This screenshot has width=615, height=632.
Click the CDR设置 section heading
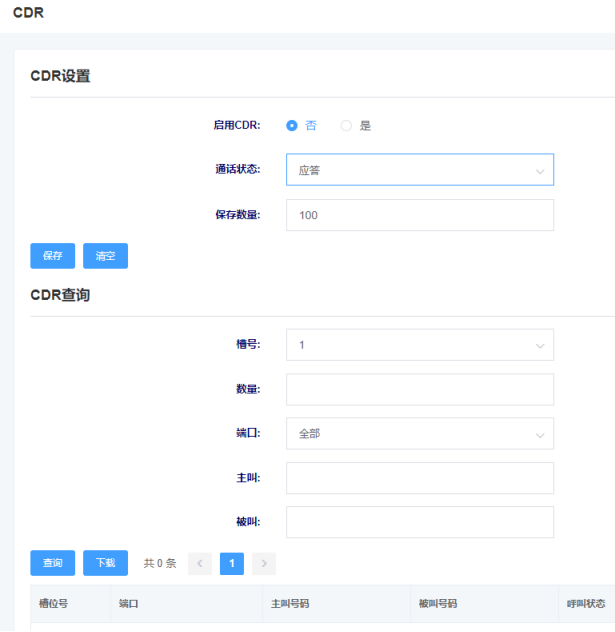coord(60,76)
